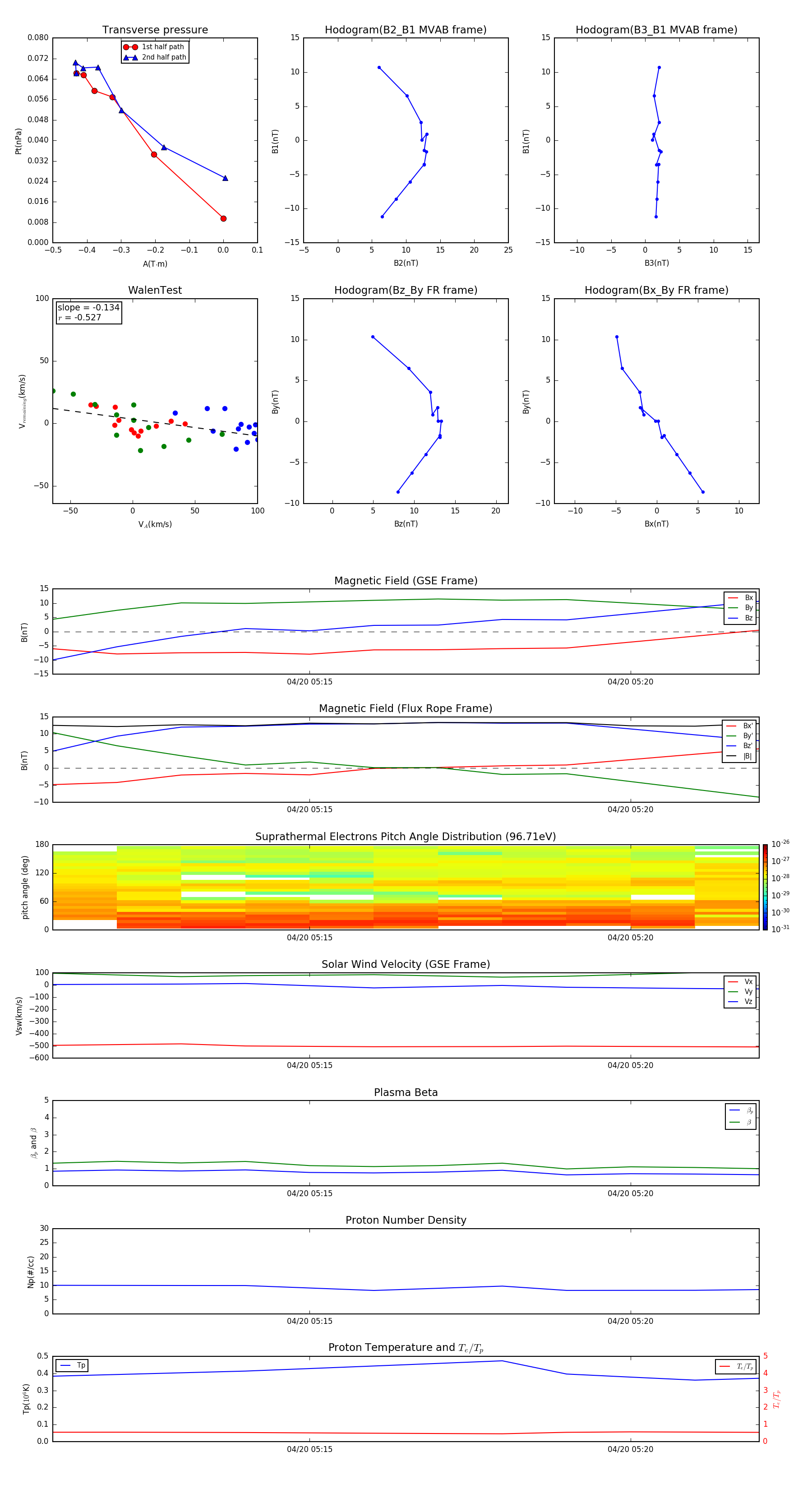Click the "Pt(nPa)" y-axis label
Screen dimensions: 812x1489
18,140
